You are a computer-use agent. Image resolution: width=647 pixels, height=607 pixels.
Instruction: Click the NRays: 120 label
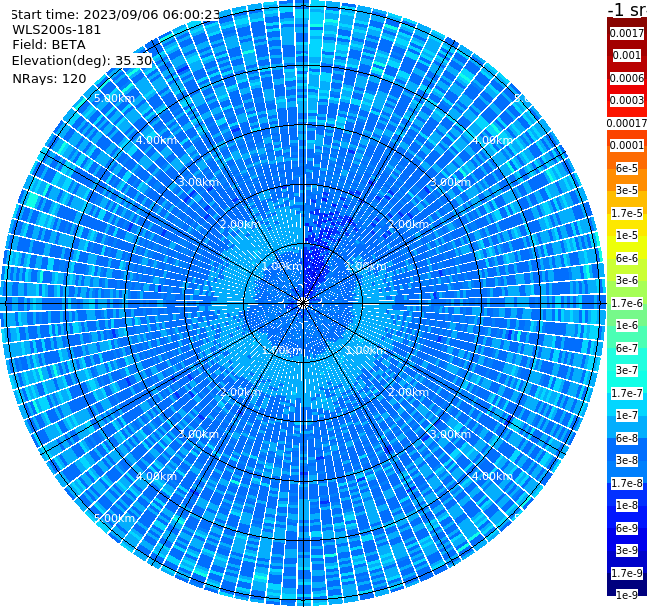(x=49, y=78)
